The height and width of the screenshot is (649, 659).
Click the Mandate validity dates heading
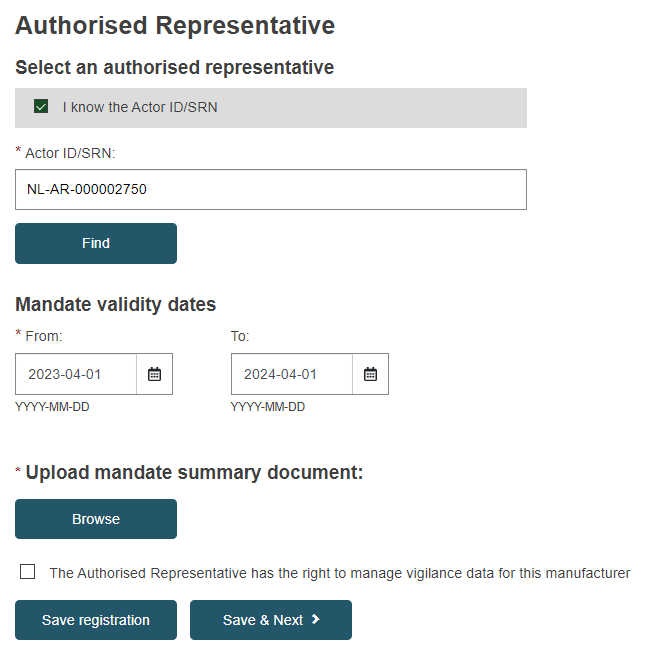116,304
